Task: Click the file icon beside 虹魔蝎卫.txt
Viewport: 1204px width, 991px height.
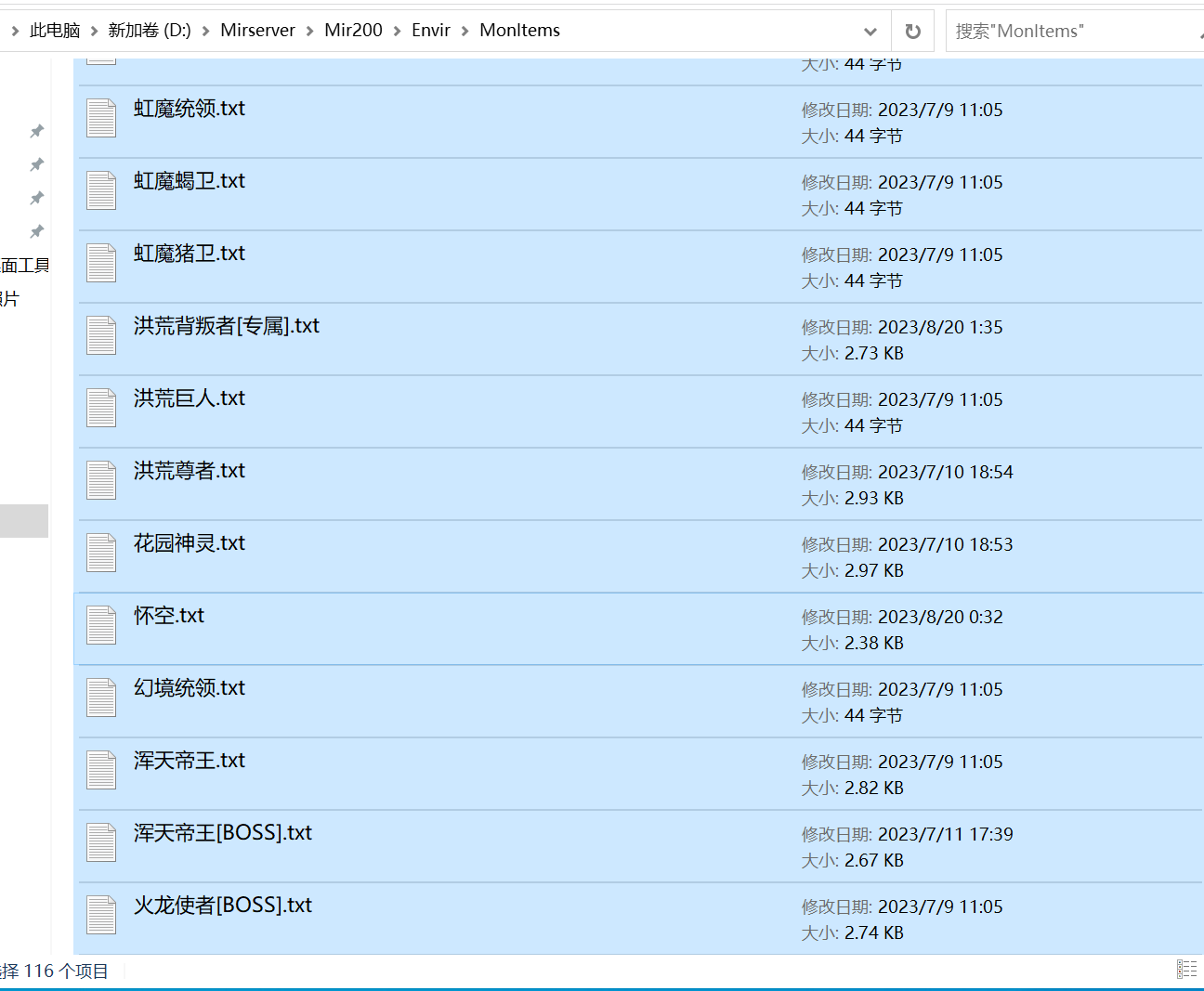Action: click(101, 190)
